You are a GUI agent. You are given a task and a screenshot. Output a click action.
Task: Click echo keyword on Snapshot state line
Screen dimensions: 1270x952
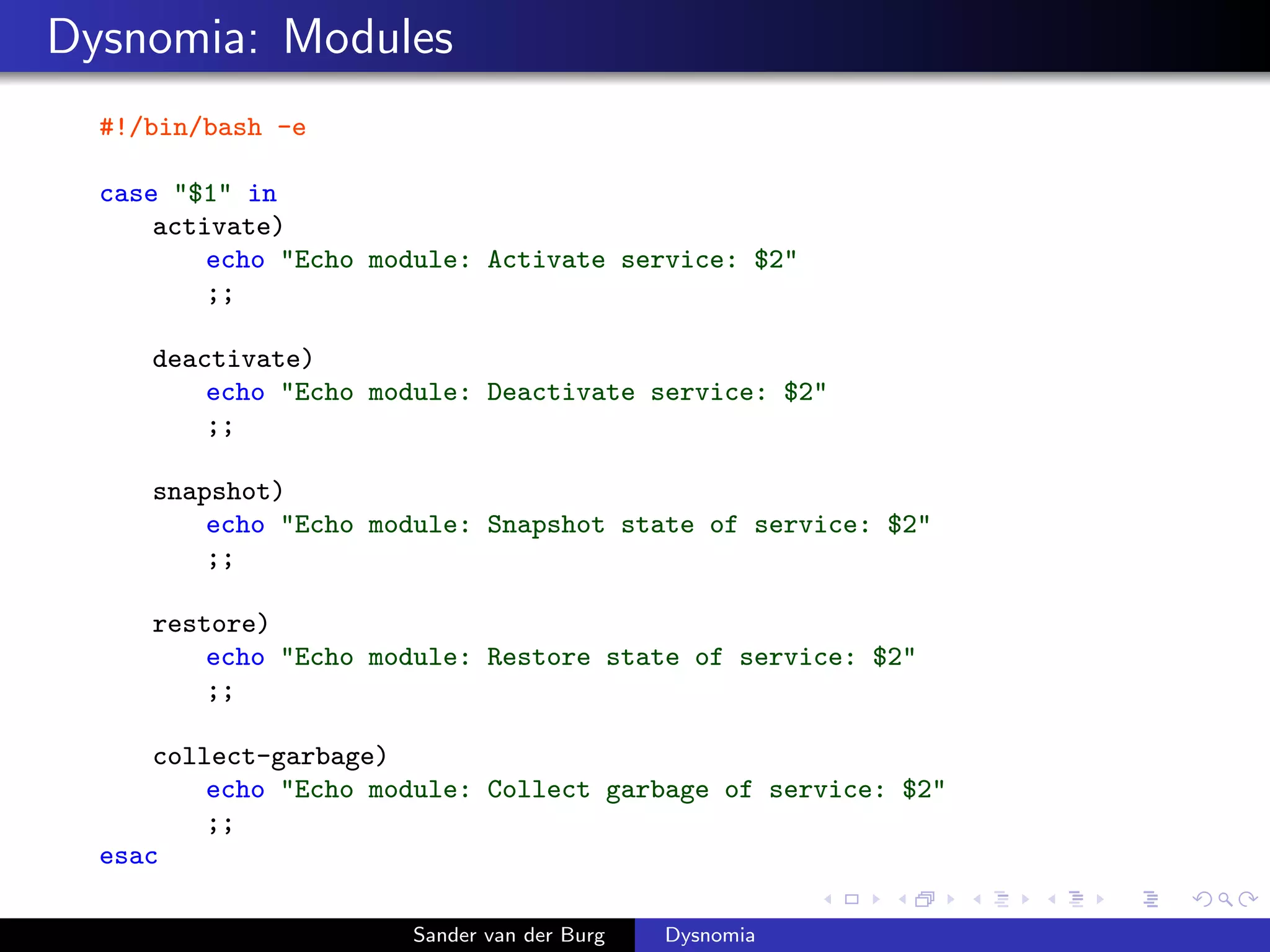[x=236, y=524]
